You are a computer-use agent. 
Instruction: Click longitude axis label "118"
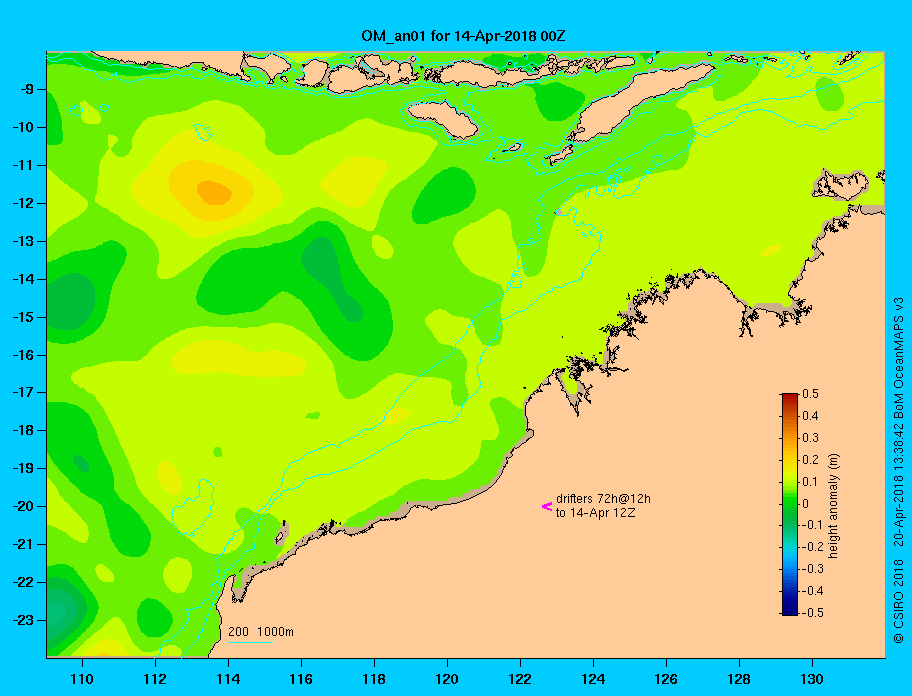pos(374,679)
